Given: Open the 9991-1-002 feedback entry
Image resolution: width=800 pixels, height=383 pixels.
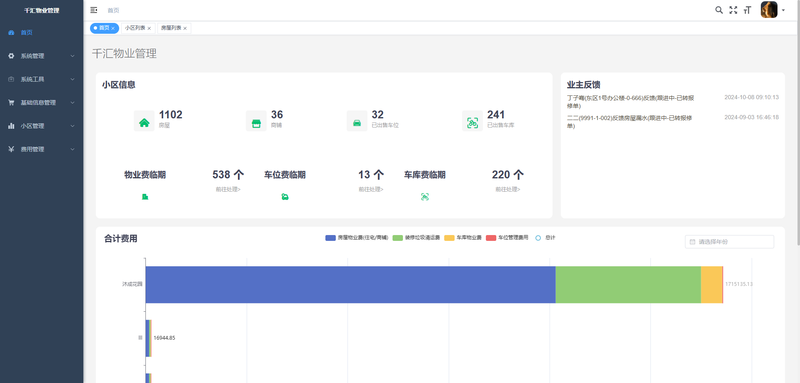Looking at the screenshot, I should (x=630, y=121).
